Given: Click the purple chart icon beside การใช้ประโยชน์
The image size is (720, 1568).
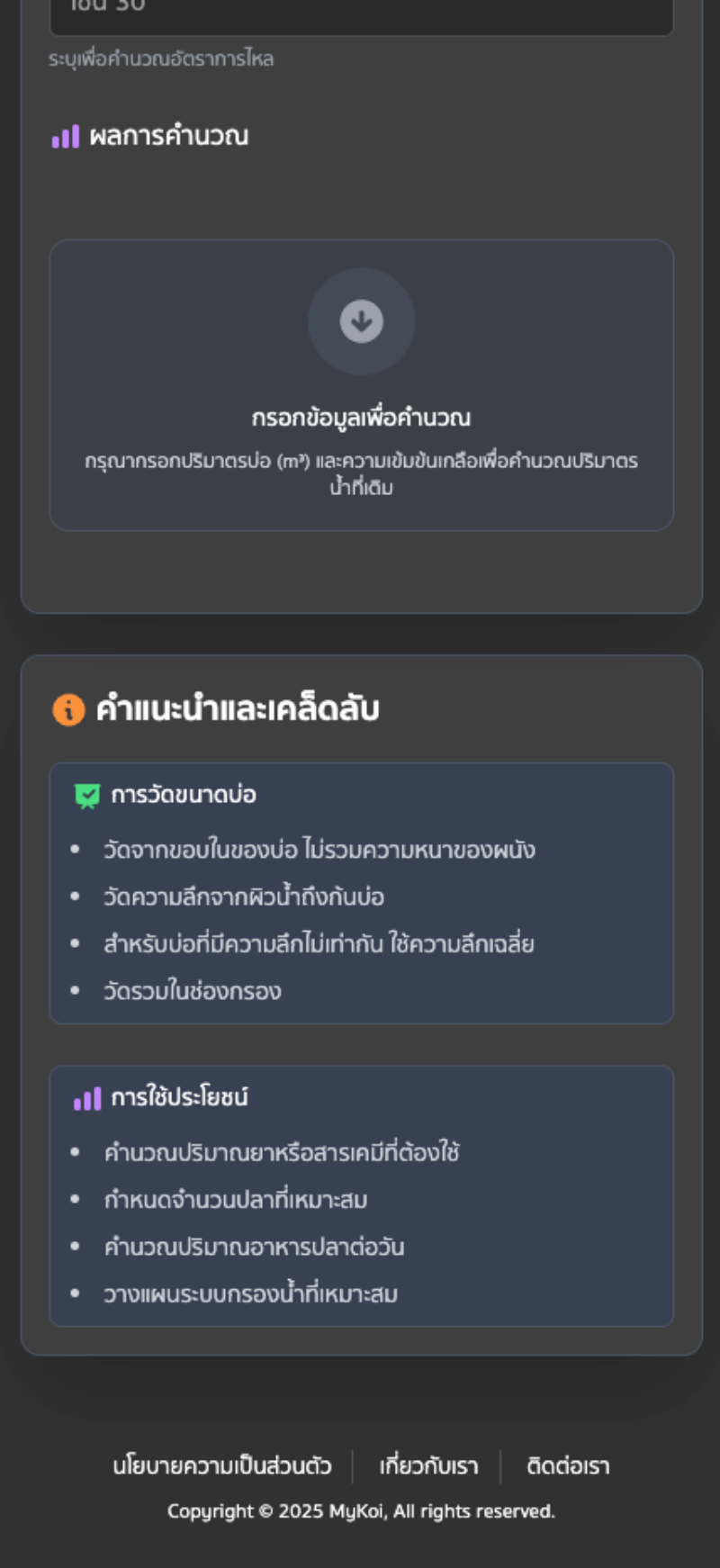Looking at the screenshot, I should [x=87, y=1099].
